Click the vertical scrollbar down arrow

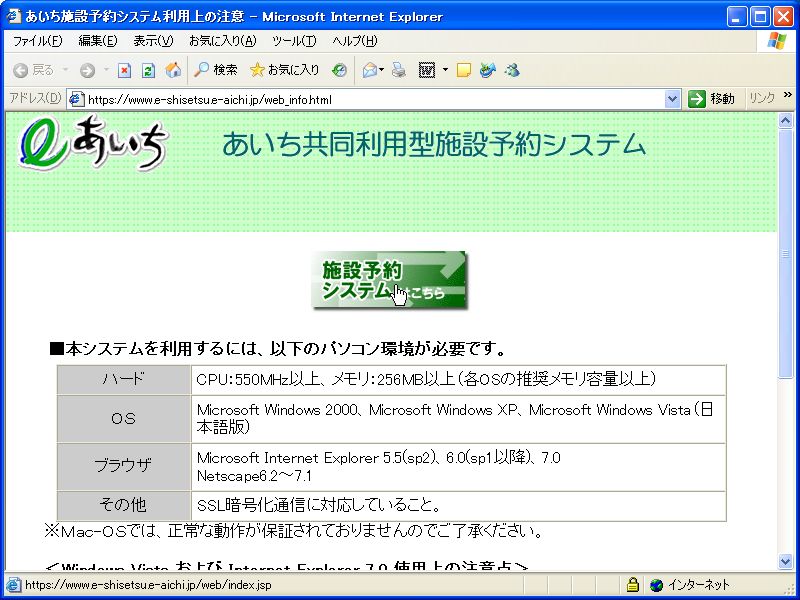pos(786,562)
